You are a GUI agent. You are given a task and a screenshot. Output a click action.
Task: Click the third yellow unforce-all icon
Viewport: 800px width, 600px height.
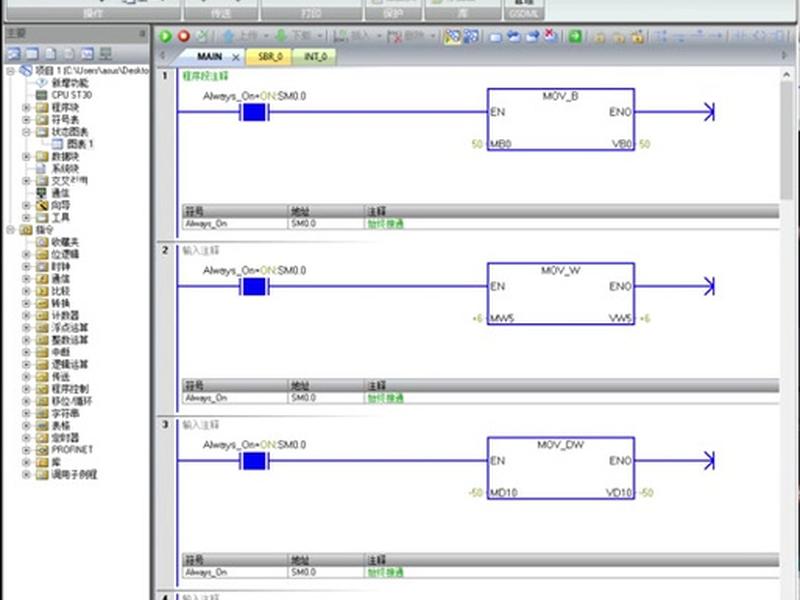[637, 37]
